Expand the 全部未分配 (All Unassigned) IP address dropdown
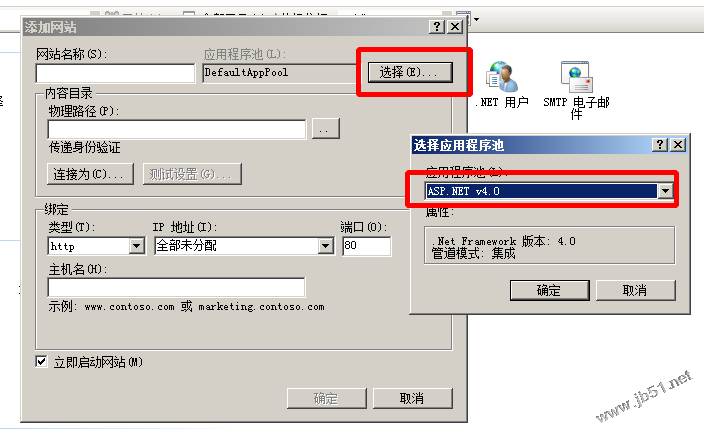 point(326,246)
